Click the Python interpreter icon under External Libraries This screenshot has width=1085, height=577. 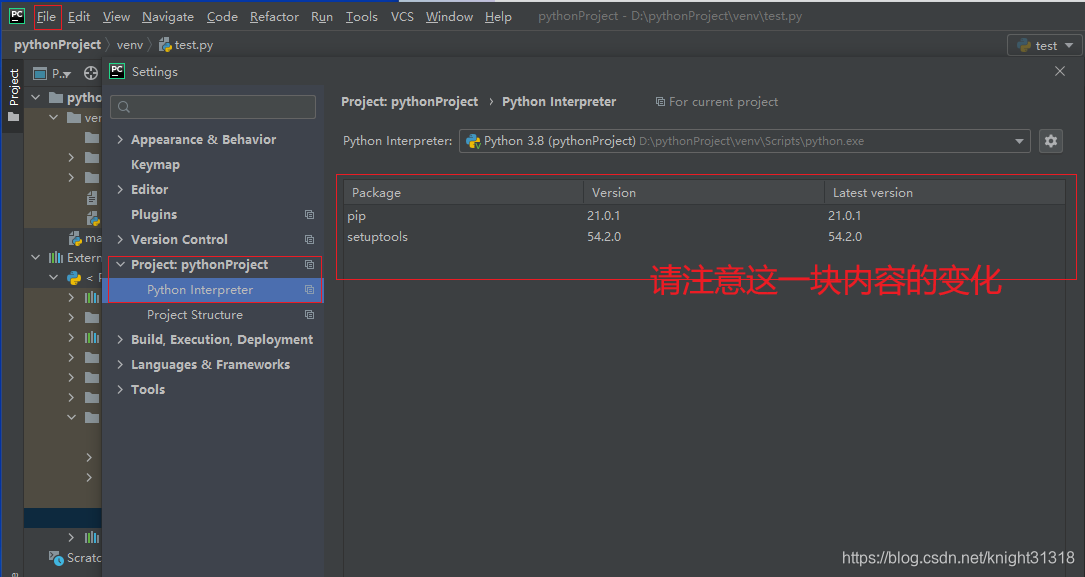click(74, 277)
